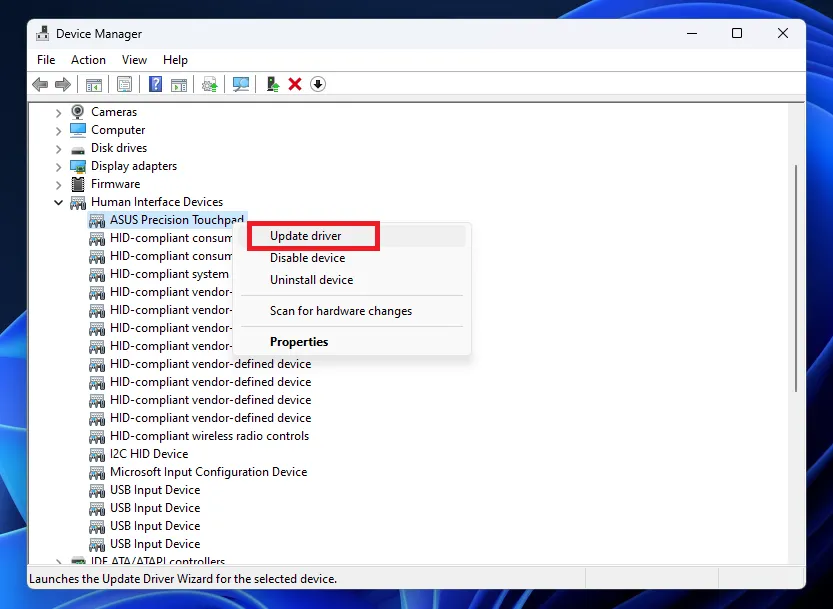Viewport: 833px width, 609px height.
Task: Choose Scan for hardware changes in context menu
Action: [354, 311]
